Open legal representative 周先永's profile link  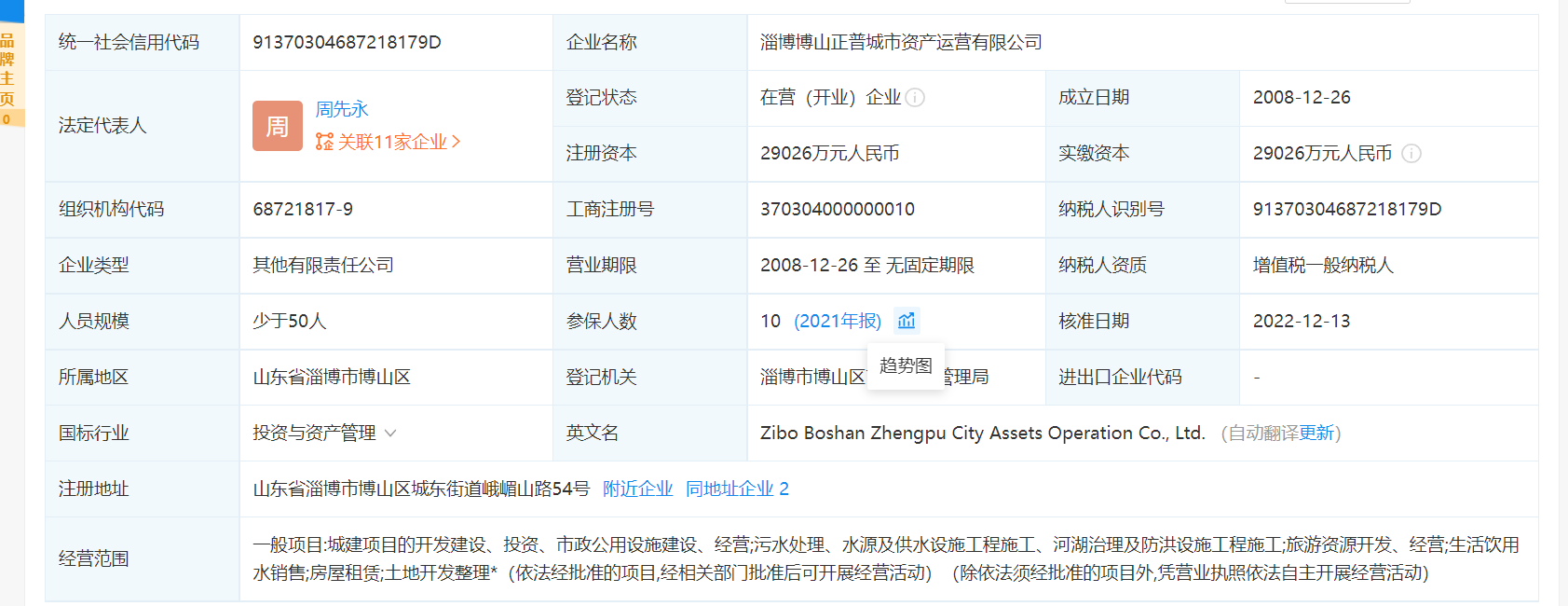[342, 109]
